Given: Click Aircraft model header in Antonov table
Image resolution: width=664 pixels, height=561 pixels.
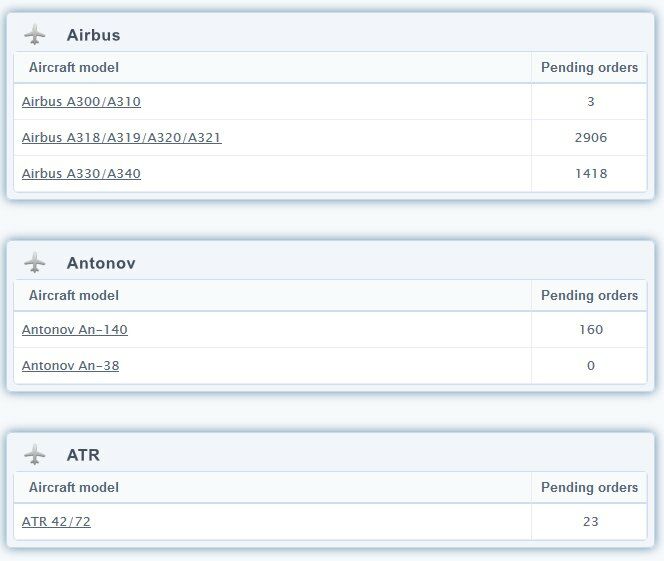Looking at the screenshot, I should (74, 296).
